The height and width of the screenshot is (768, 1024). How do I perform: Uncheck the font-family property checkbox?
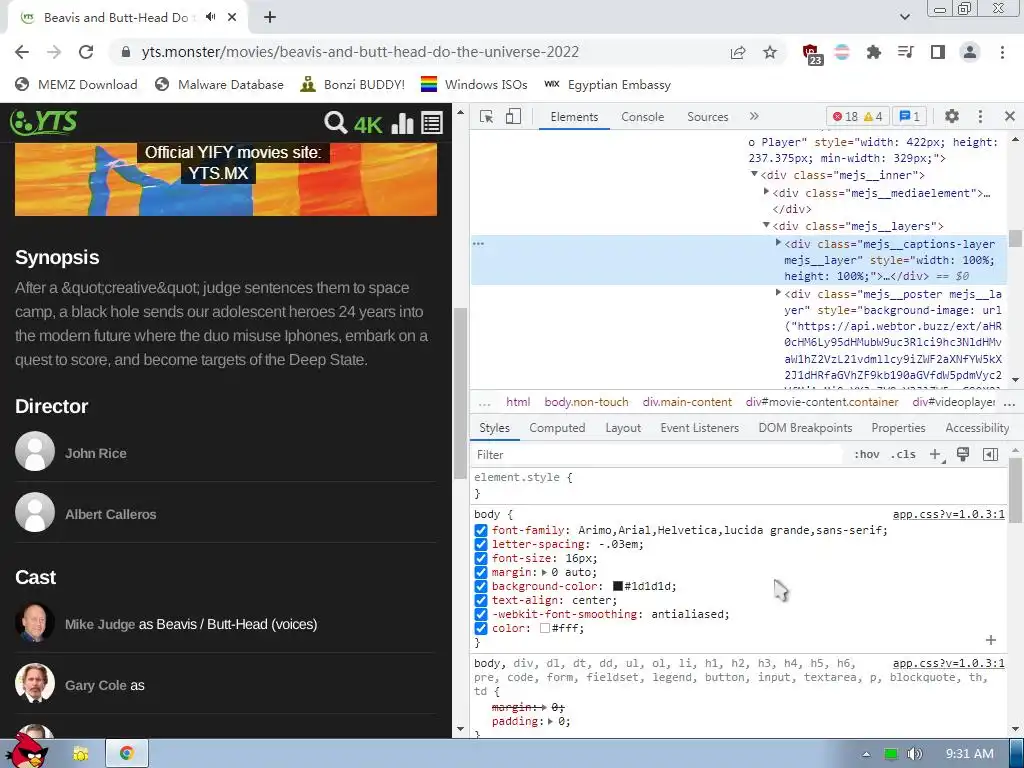[x=481, y=530]
